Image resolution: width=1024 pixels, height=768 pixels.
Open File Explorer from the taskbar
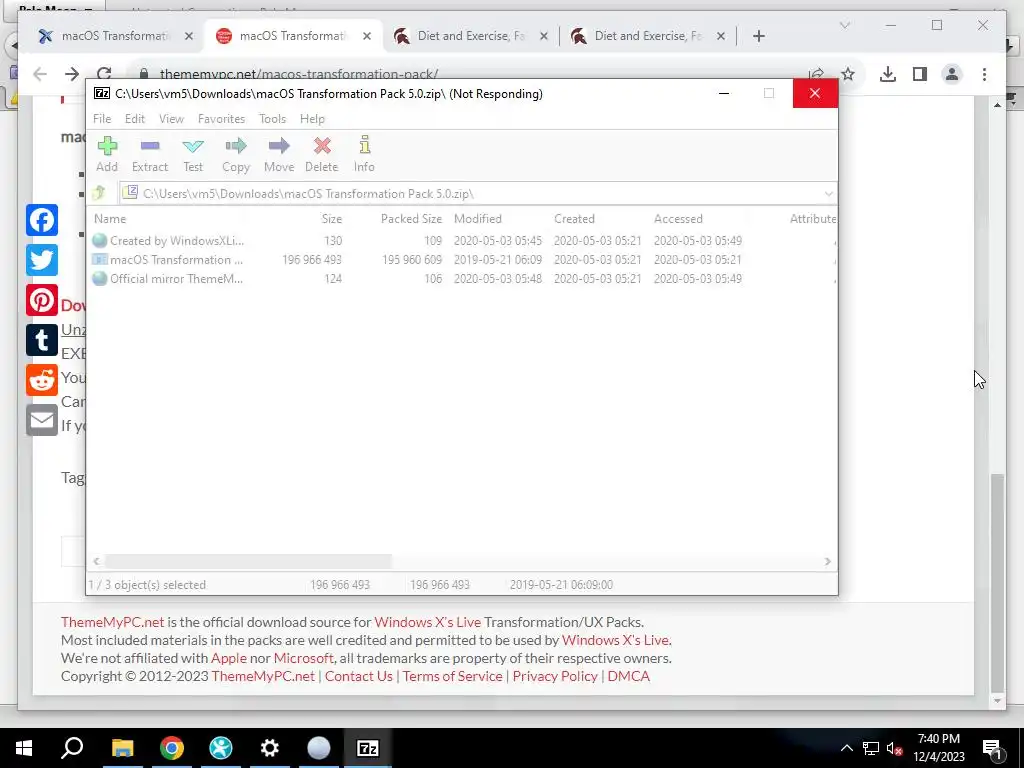tap(122, 748)
